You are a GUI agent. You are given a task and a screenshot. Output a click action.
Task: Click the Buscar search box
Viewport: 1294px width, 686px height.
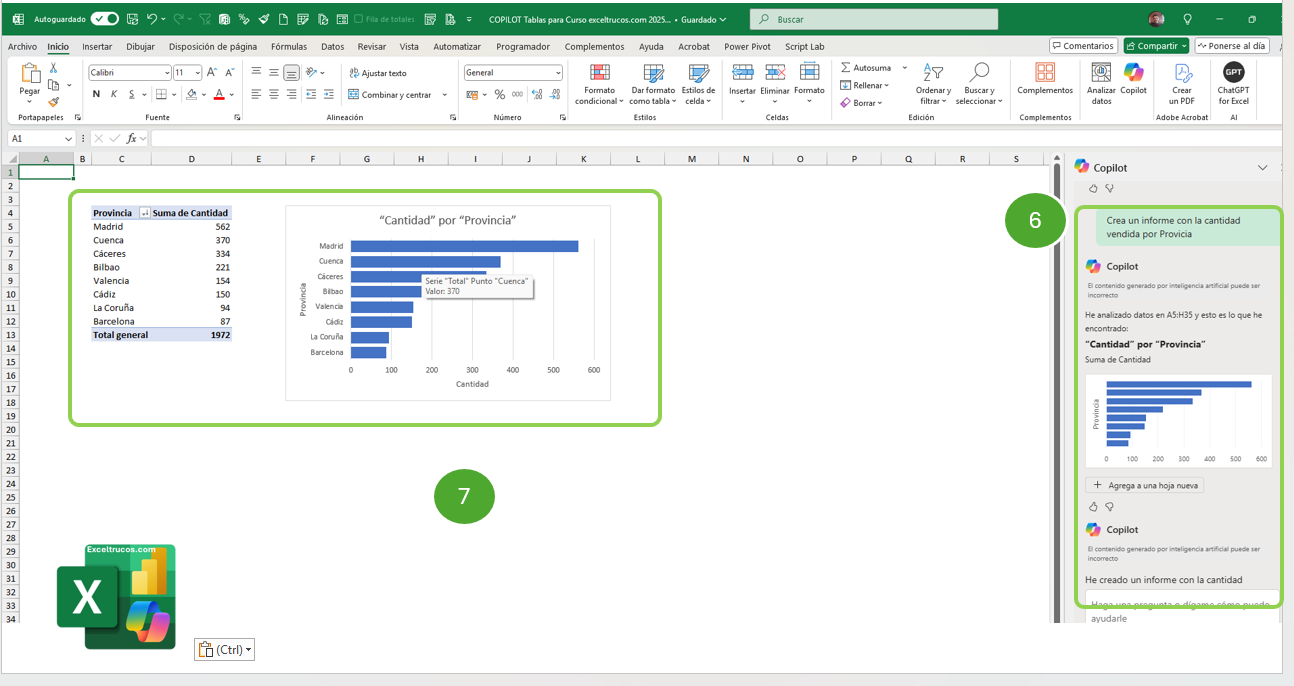pyautogui.click(x=875, y=19)
